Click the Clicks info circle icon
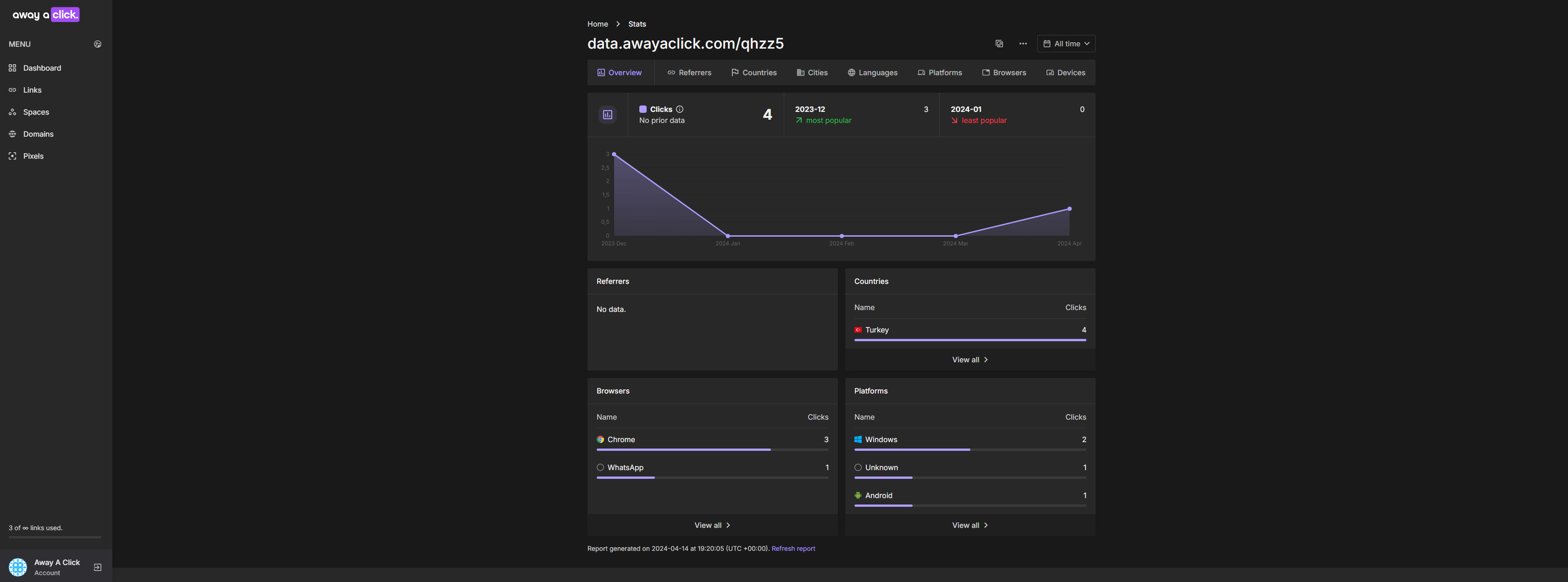 [x=679, y=110]
